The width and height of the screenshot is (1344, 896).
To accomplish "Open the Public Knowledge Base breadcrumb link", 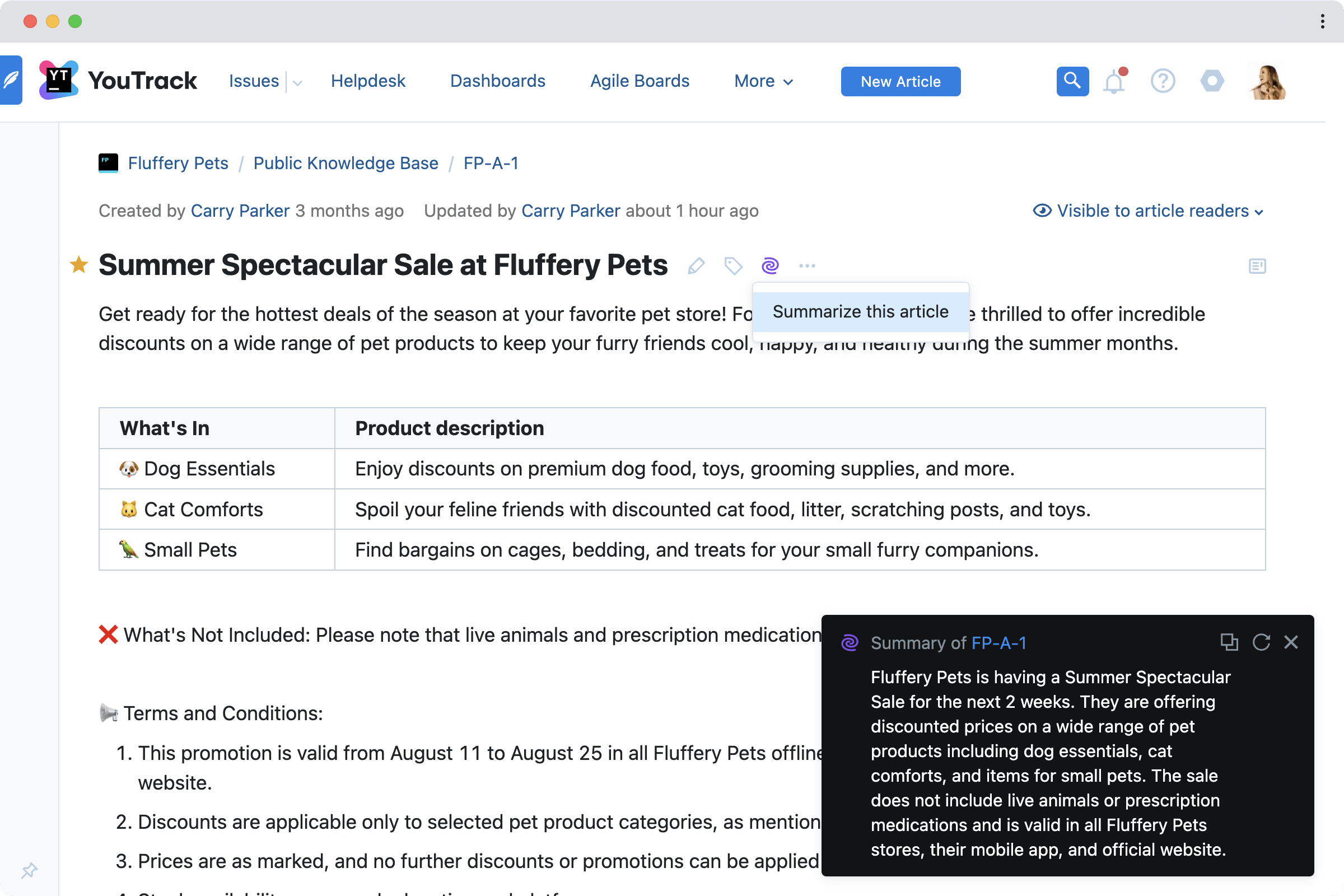I will pyautogui.click(x=345, y=163).
